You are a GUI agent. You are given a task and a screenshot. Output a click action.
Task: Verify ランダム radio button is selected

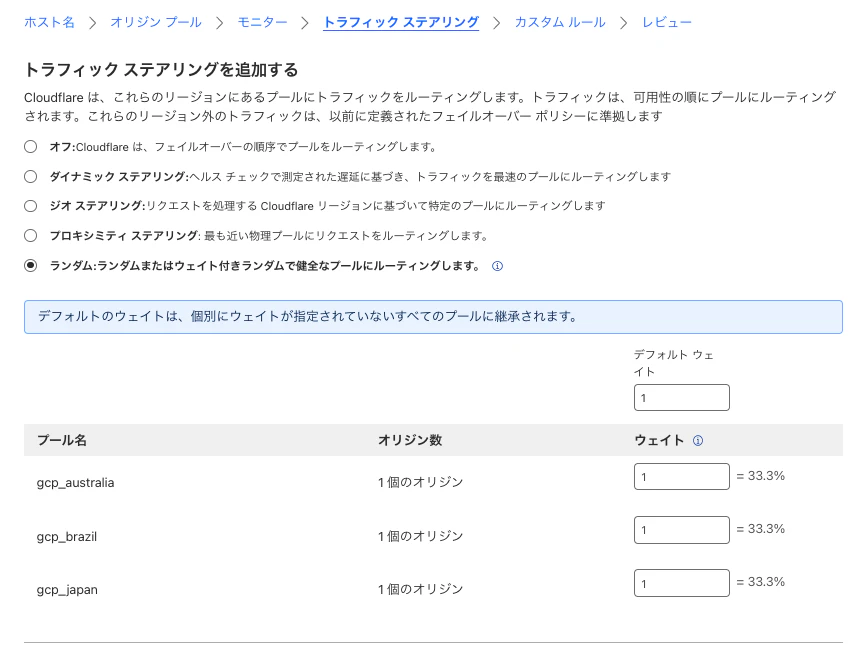[x=31, y=265]
